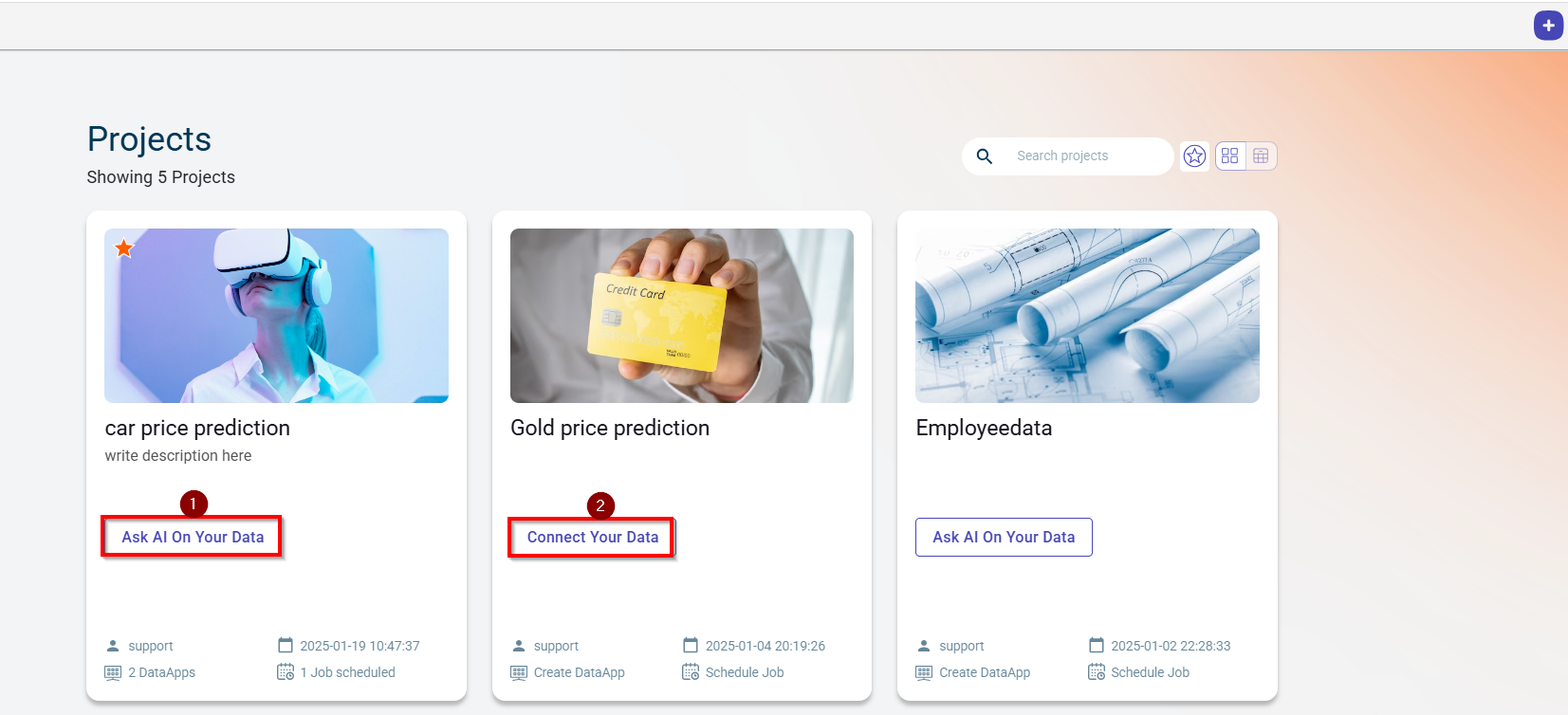Screen dimensions: 1568x715
Task: Open the Employeedata blueprint thumbnail
Action: click(x=1087, y=316)
